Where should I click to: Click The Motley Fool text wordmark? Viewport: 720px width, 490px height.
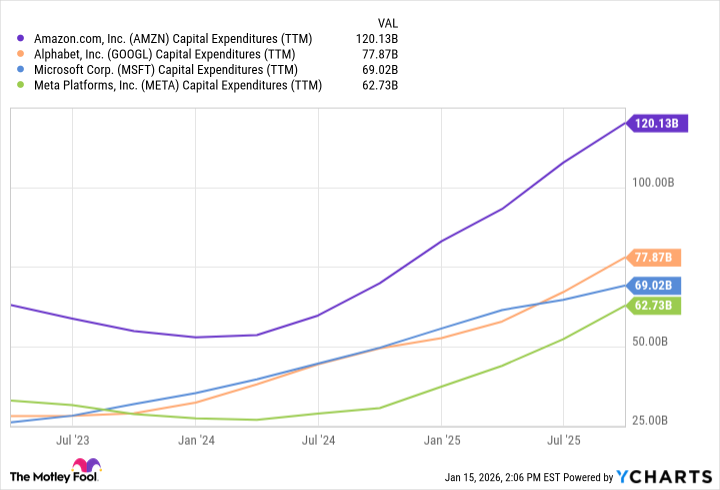(39, 475)
